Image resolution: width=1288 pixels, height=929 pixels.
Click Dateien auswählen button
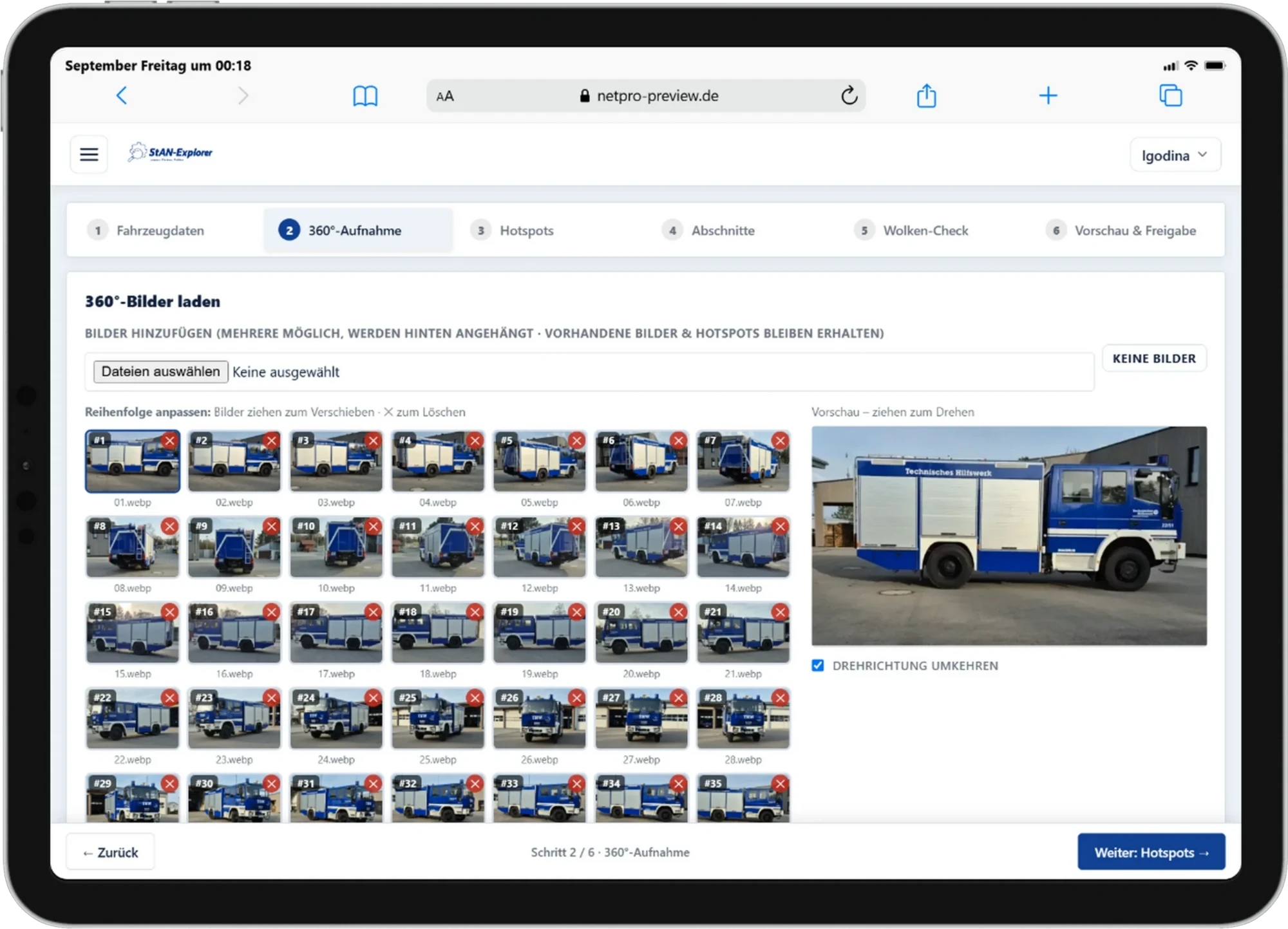(160, 371)
